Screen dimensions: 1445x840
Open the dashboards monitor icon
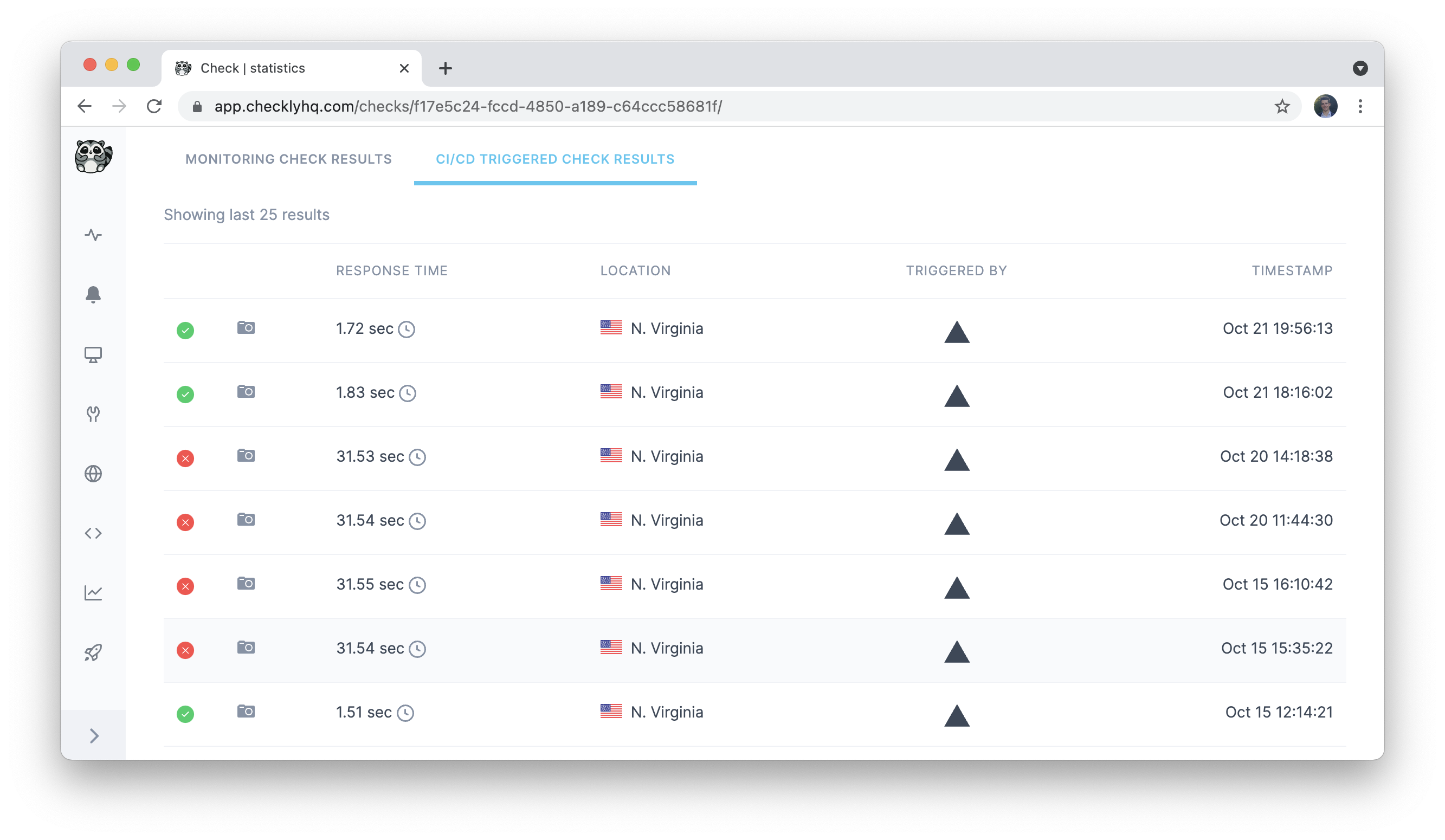93,354
